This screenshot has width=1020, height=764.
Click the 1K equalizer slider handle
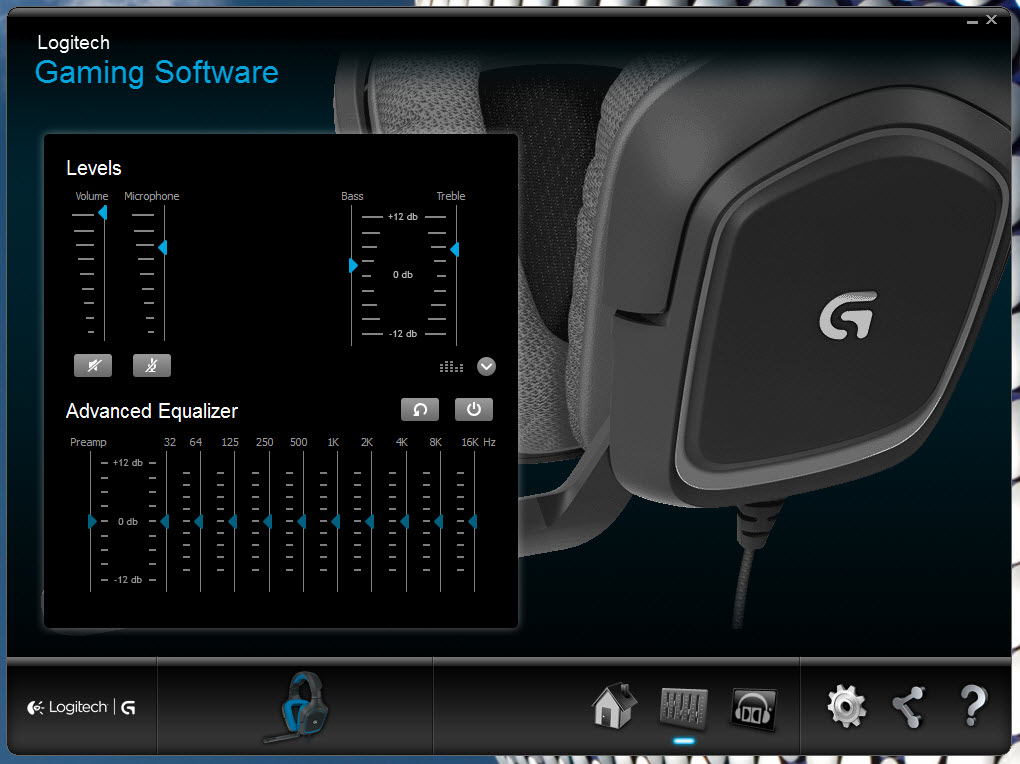[x=336, y=521]
